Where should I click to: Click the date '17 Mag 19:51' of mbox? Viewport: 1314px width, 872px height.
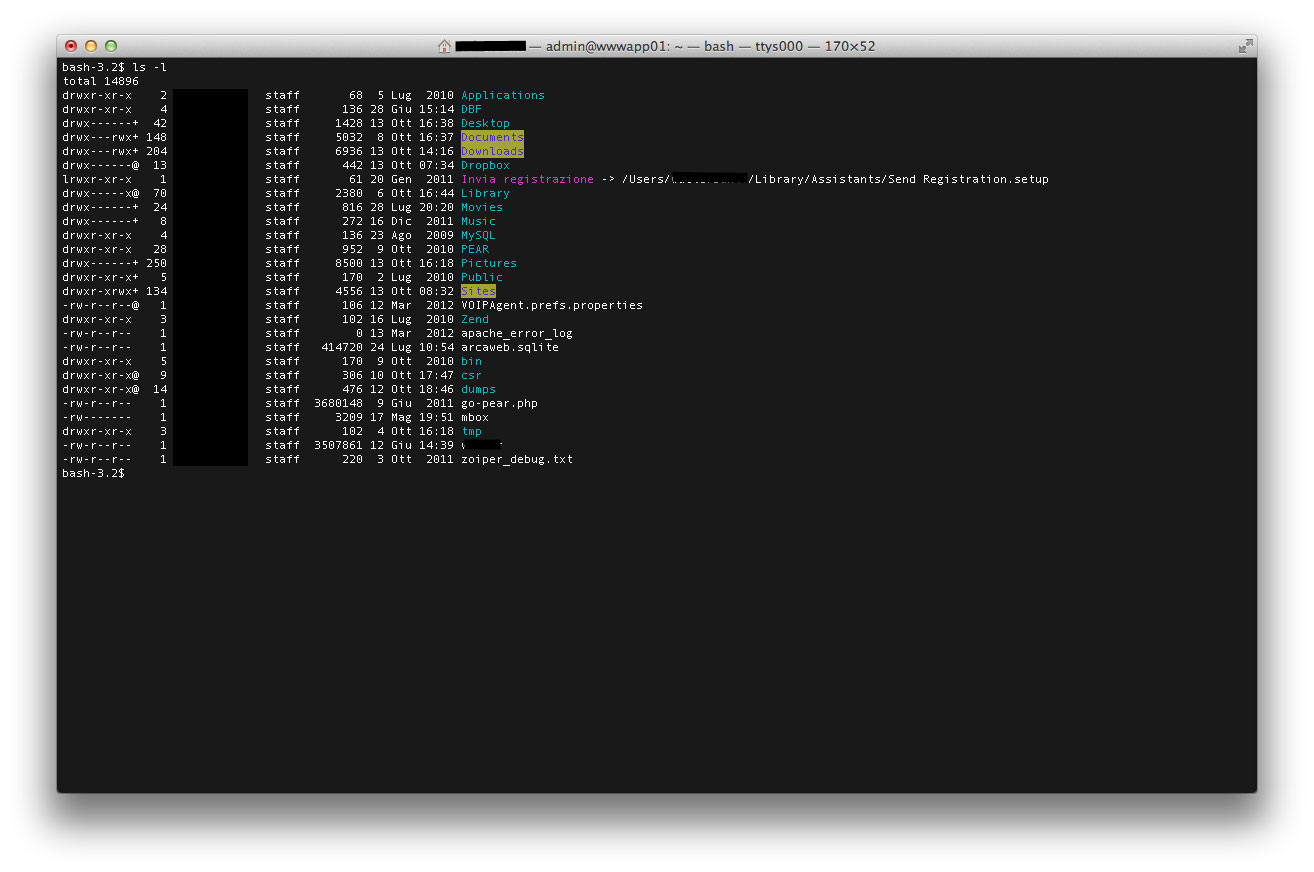[x=411, y=417]
